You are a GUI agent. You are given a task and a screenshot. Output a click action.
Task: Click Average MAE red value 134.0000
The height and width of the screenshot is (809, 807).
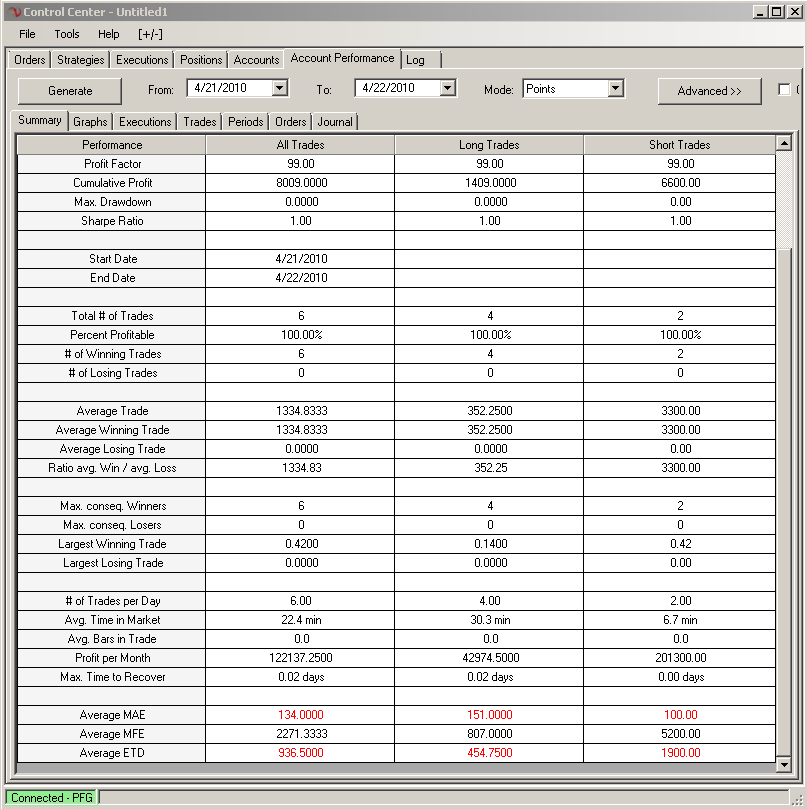(301, 715)
